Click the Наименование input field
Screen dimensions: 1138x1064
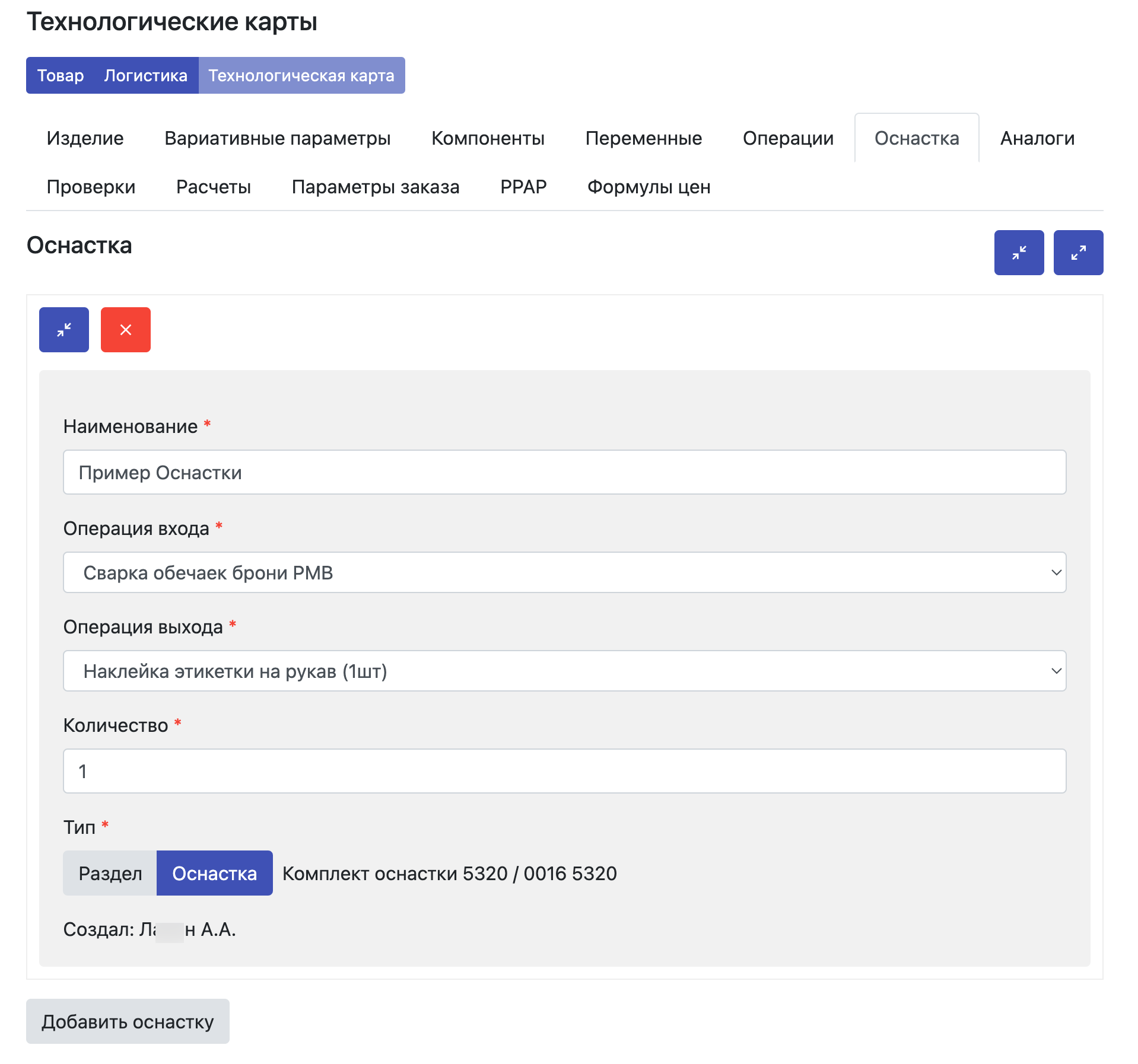pos(564,472)
